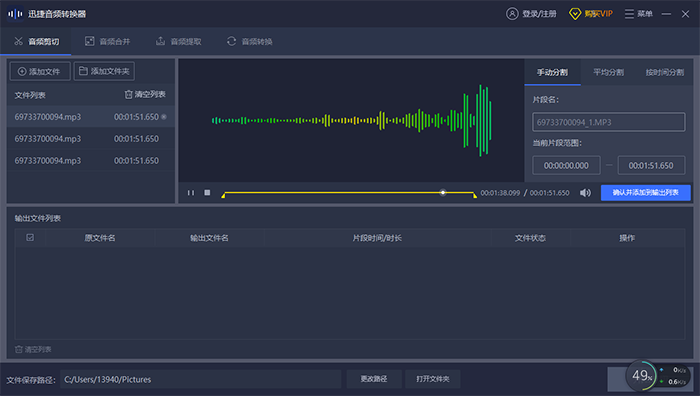
Task: Click the 打开文件夹 button
Action: pos(433,379)
